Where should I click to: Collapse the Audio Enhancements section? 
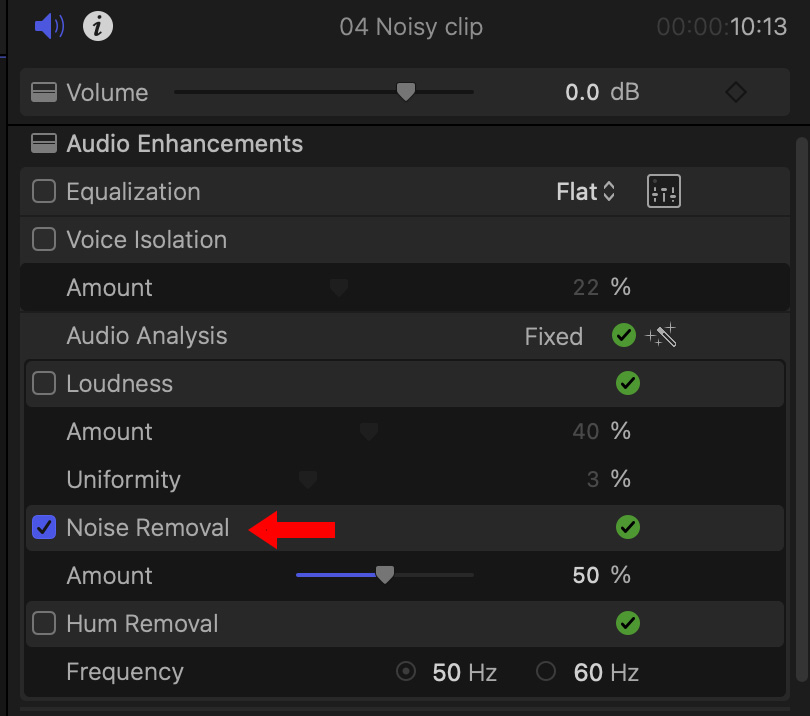pos(44,144)
